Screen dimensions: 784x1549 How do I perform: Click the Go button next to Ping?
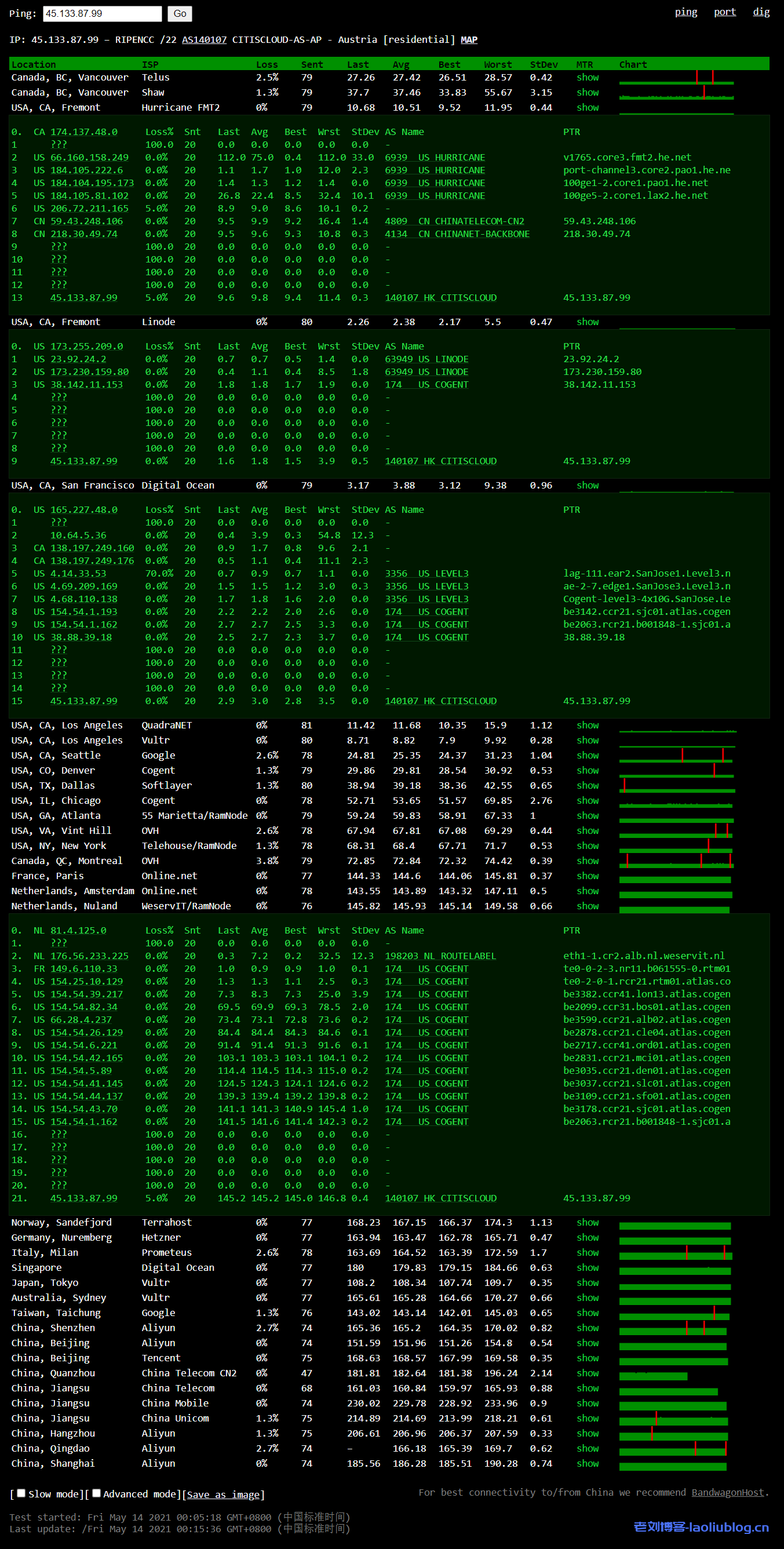point(180,13)
